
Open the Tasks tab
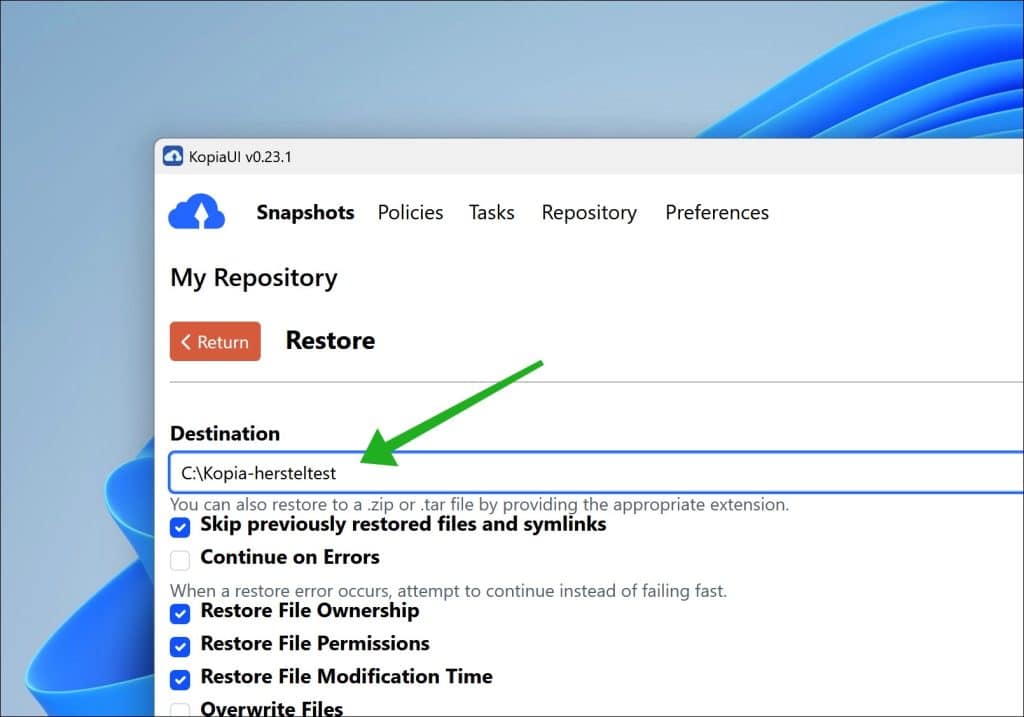pos(491,213)
